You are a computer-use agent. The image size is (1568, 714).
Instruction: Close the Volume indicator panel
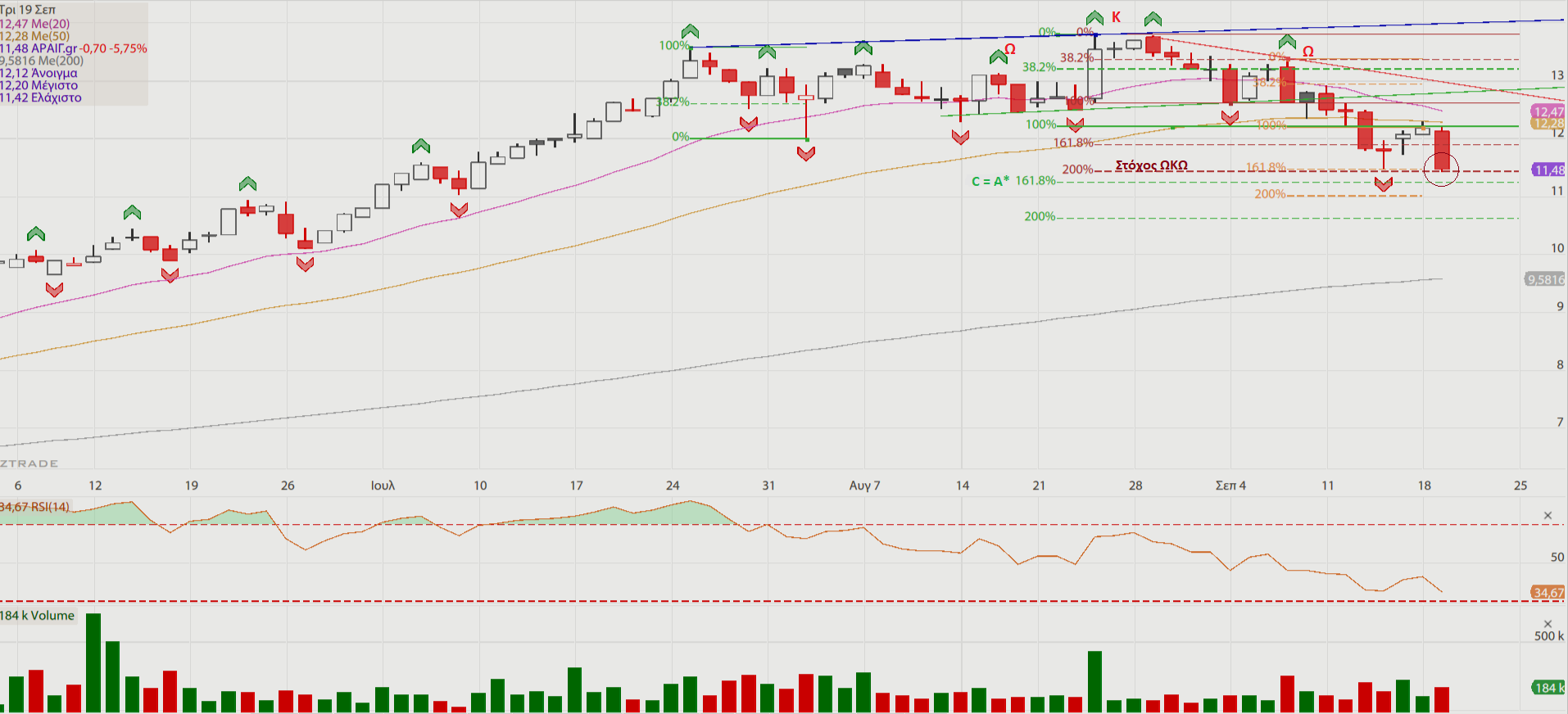(x=1548, y=624)
